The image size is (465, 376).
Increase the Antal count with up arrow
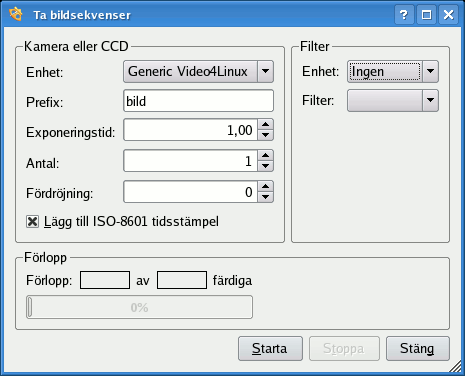265,156
